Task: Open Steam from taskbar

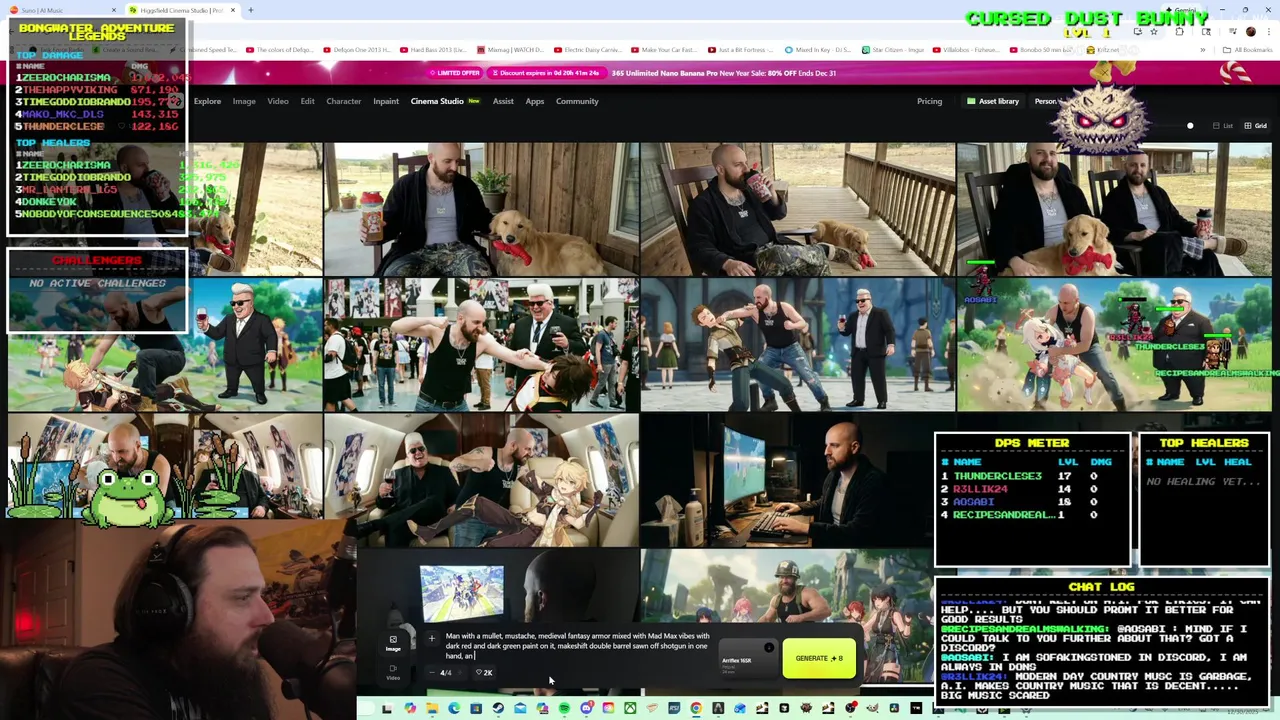Action: (x=498, y=708)
